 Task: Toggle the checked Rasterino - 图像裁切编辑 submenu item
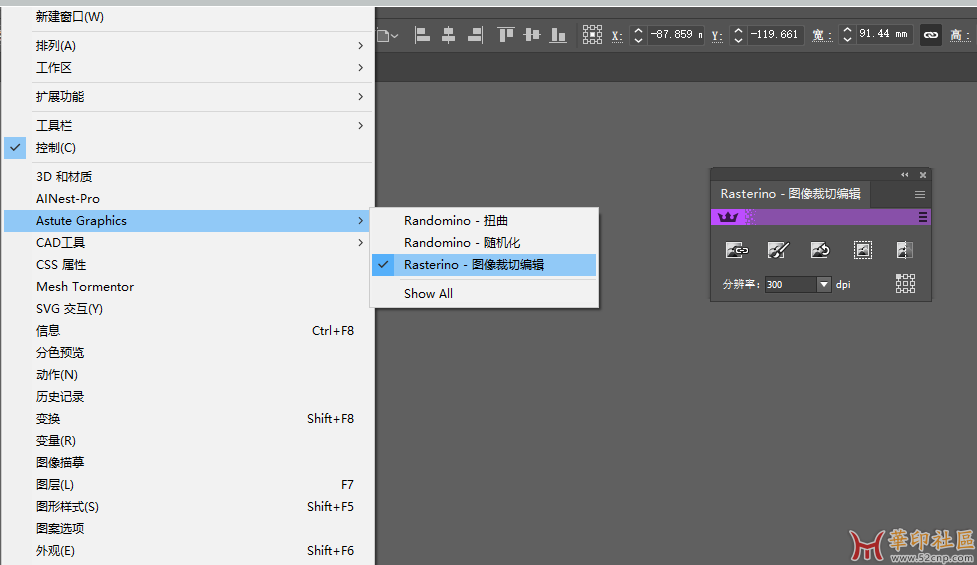point(484,265)
